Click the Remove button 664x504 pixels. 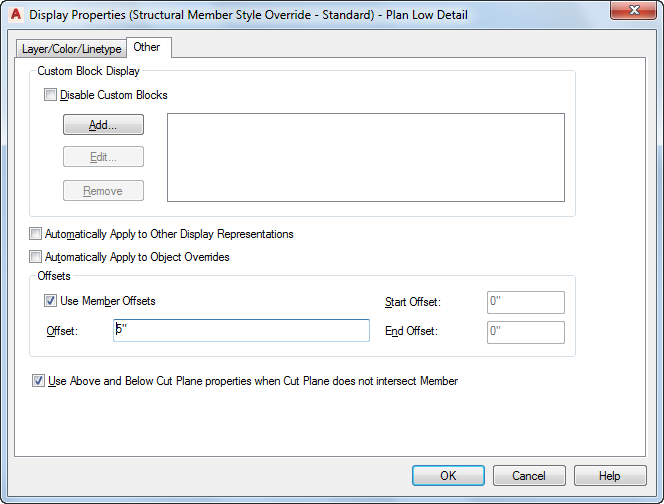[x=103, y=191]
